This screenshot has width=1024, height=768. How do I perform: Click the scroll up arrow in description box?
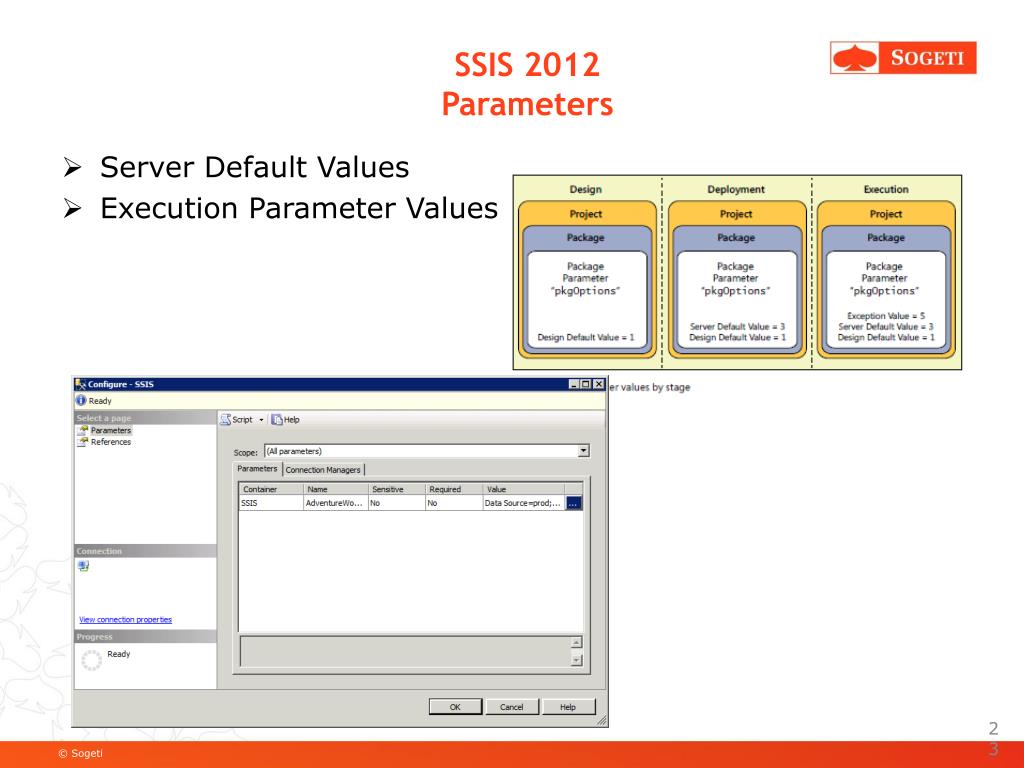(576, 643)
